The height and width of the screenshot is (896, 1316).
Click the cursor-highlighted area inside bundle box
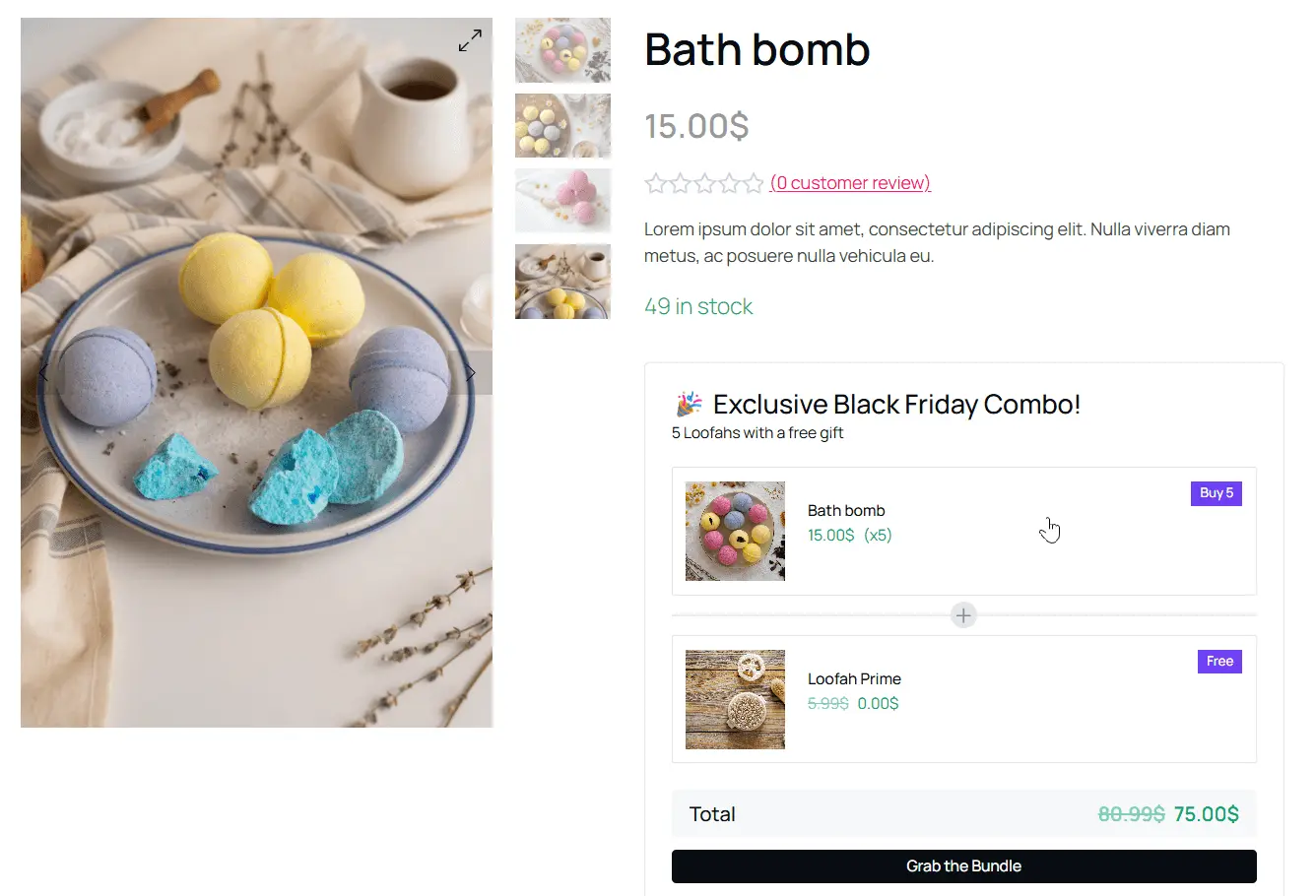coord(1049,530)
